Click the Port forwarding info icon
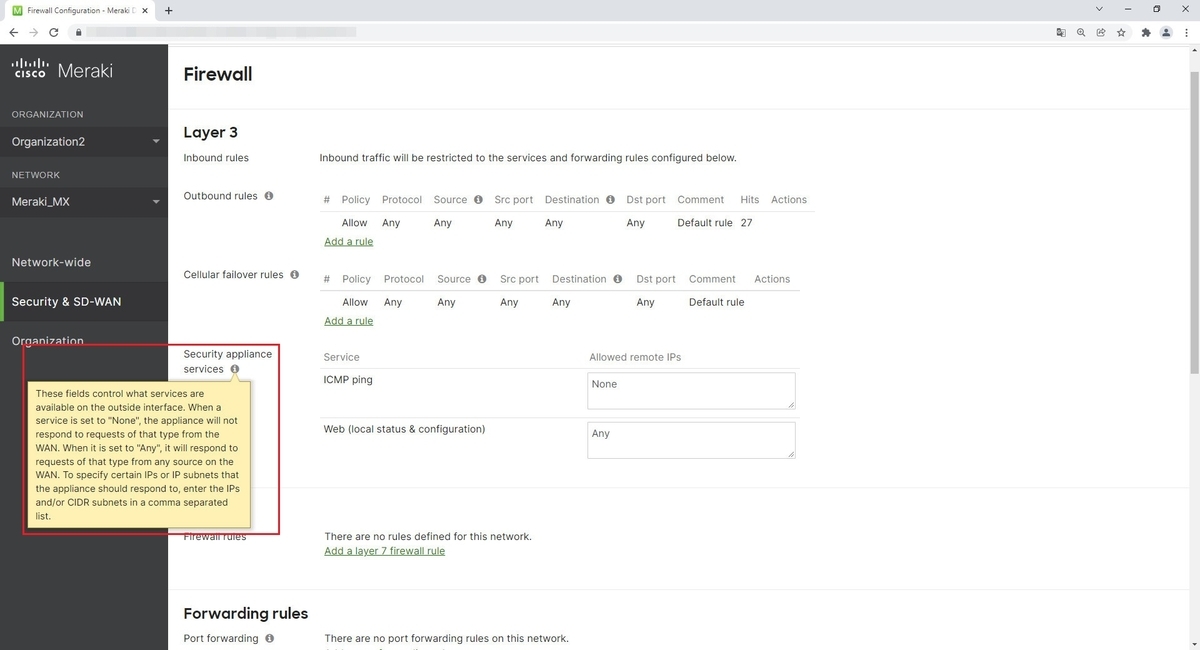Image resolution: width=1200 pixels, height=650 pixels. tap(268, 638)
